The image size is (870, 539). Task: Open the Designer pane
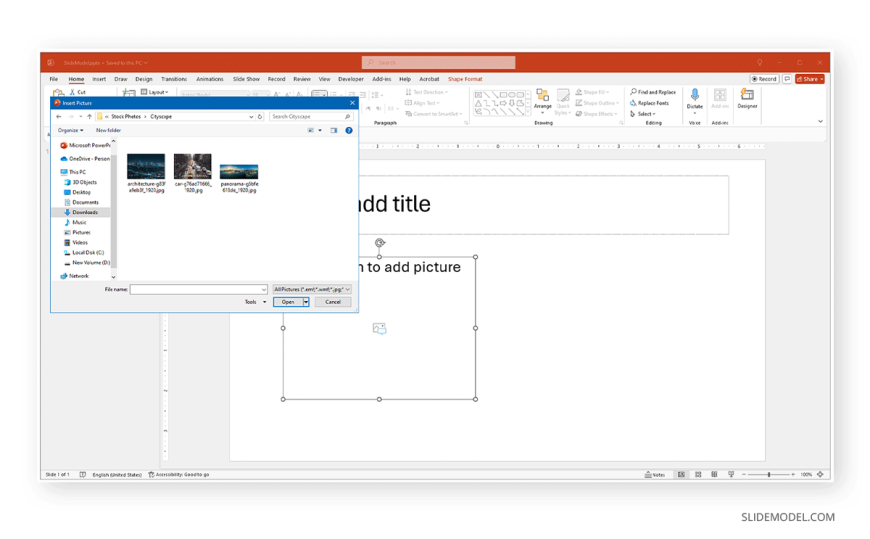[747, 99]
